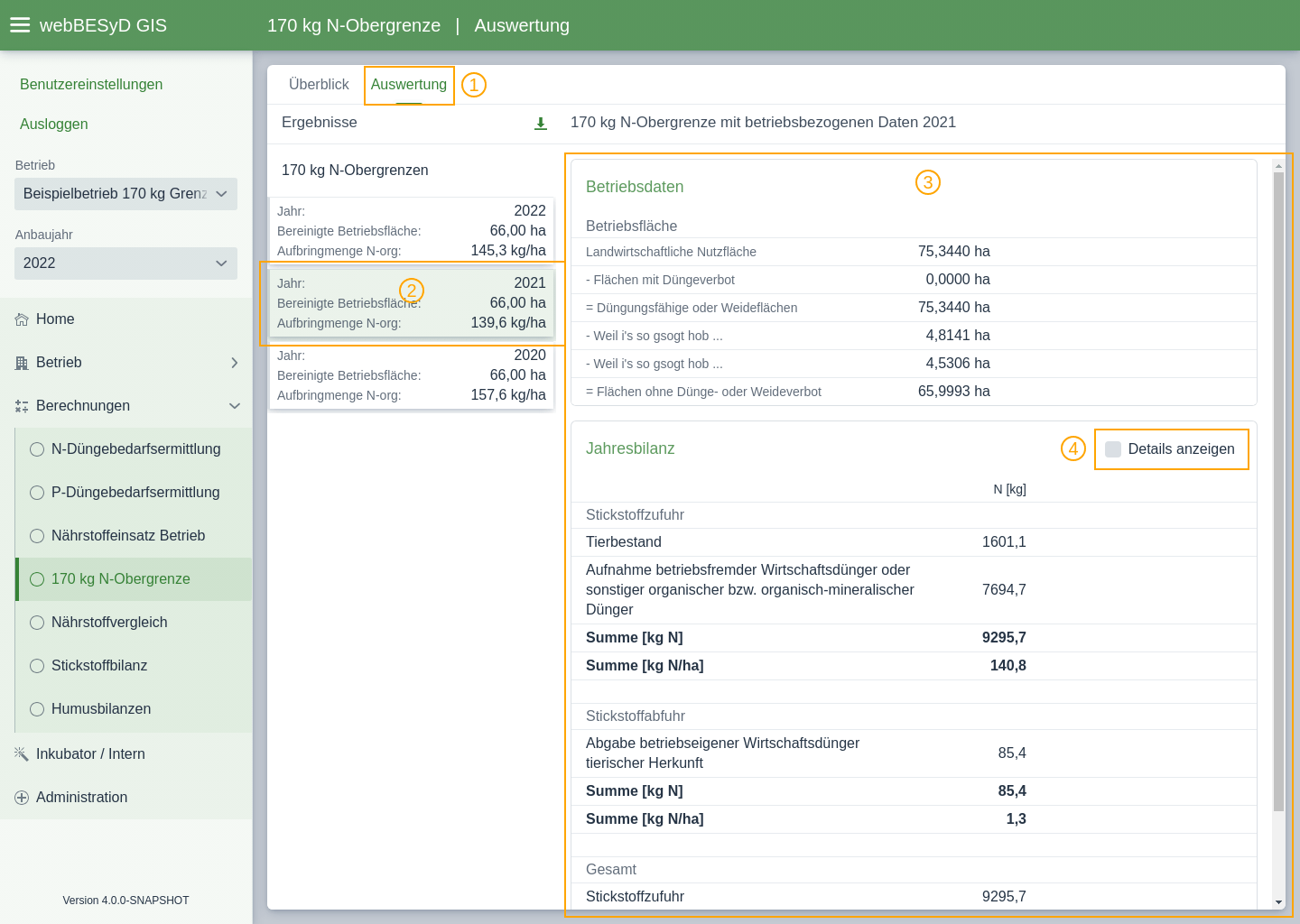Click the Landwirtschaftliche Nutzfläche value 75,3440 ha
1300x924 pixels.
[954, 252]
